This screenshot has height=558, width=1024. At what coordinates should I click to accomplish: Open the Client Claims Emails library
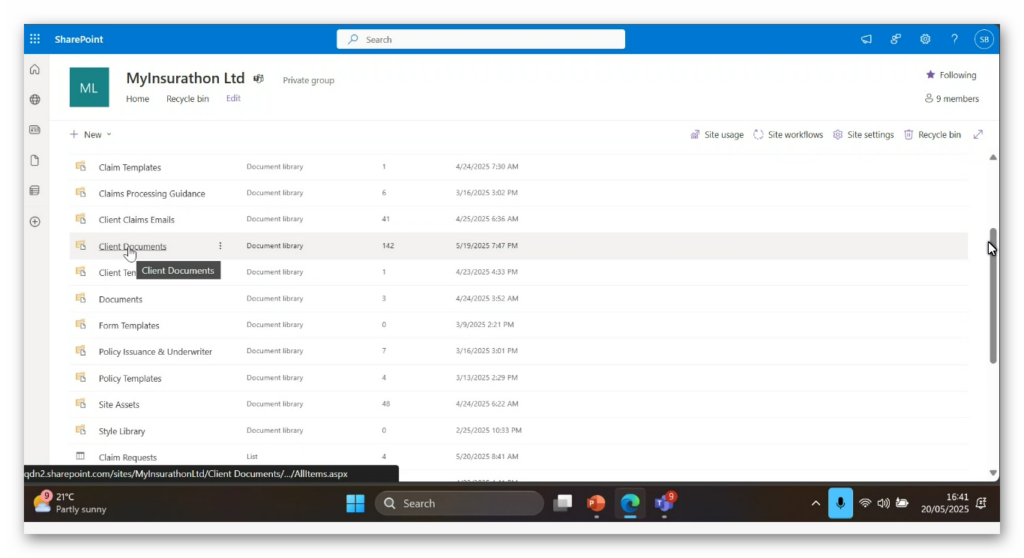(136, 220)
